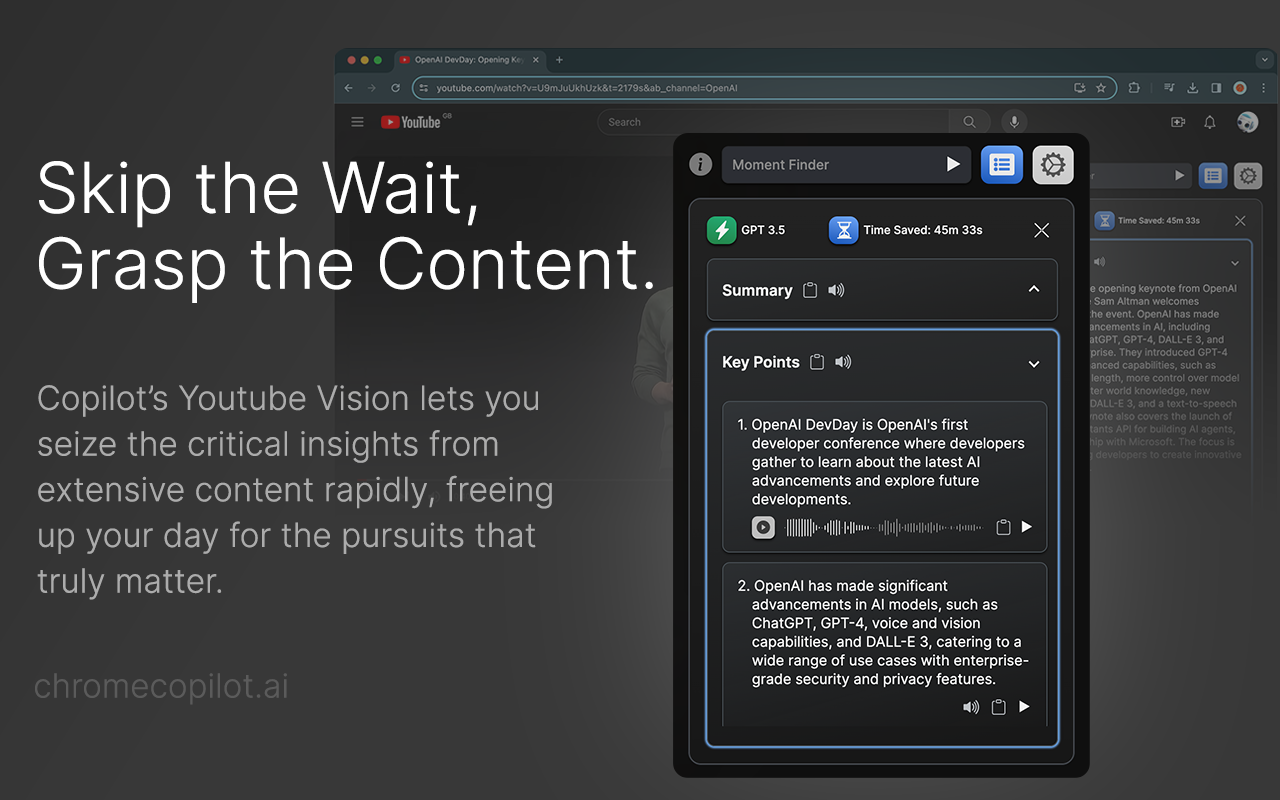Bookmark this page with the star
Screen dimensions: 1280x800
pyautogui.click(x=1101, y=88)
